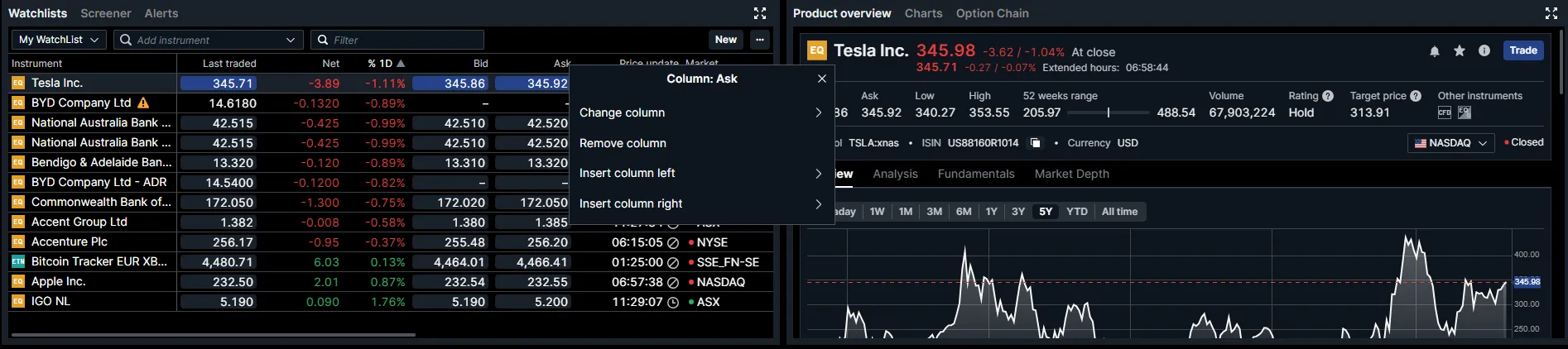Add Tesla to favorites with the star icon

[x=1460, y=51]
